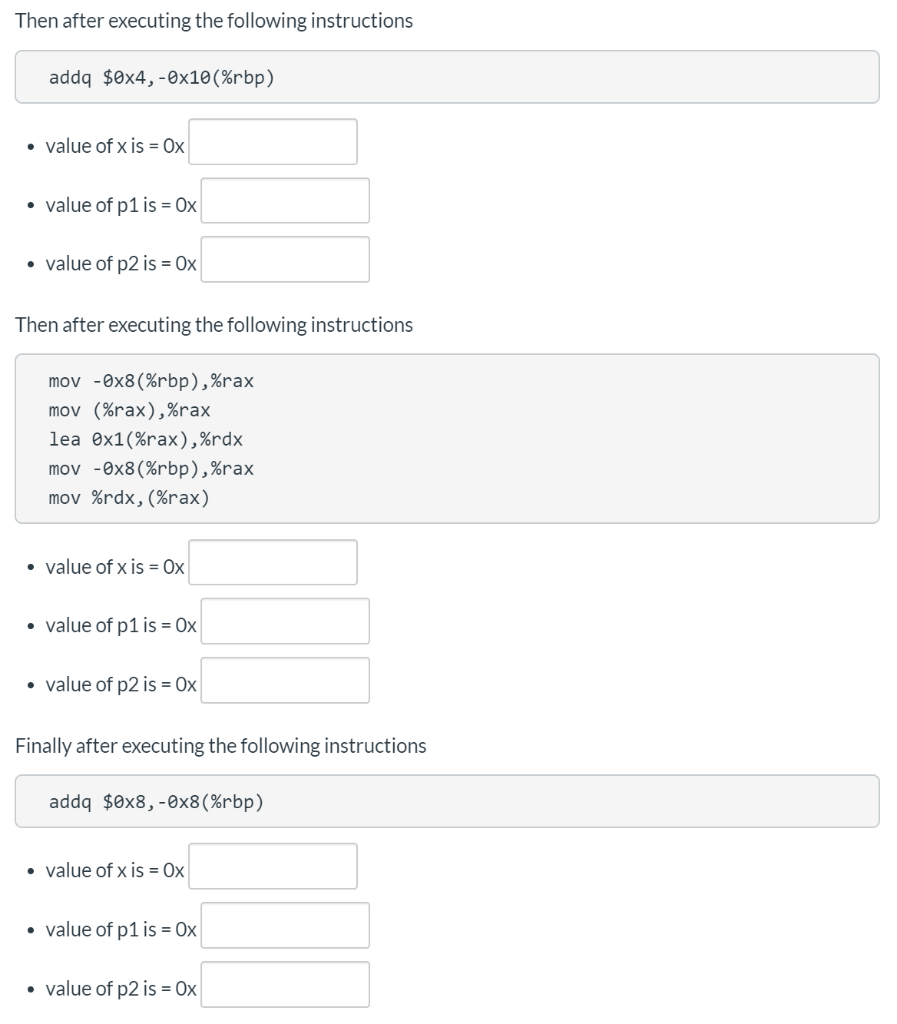Click the p1 value input in the first section
897x1024 pixels.
tap(285, 202)
